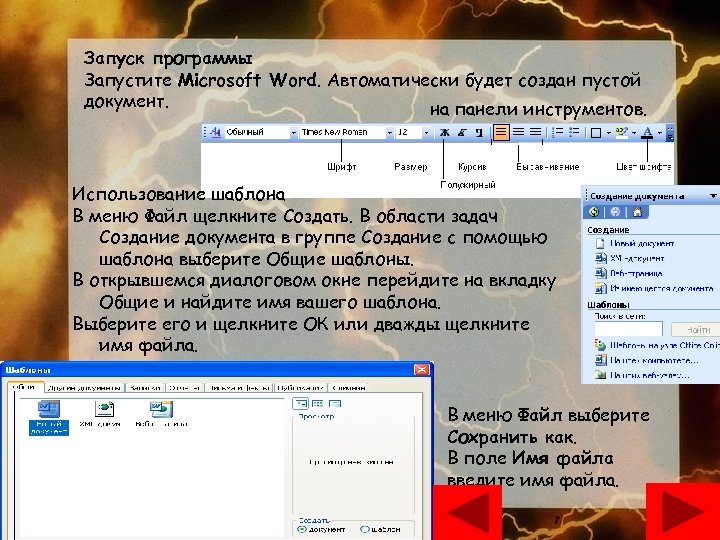Click the Из имеющегося документа link

662,288
